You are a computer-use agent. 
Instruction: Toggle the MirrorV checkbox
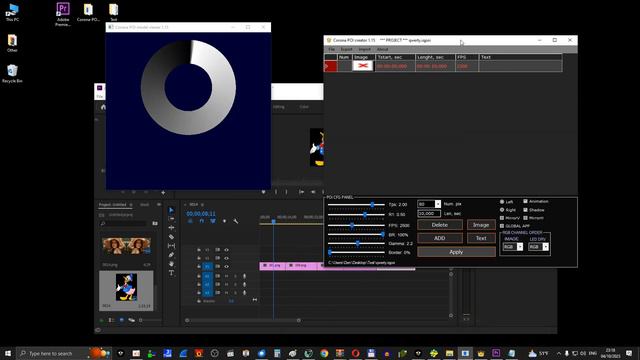pyautogui.click(x=502, y=218)
